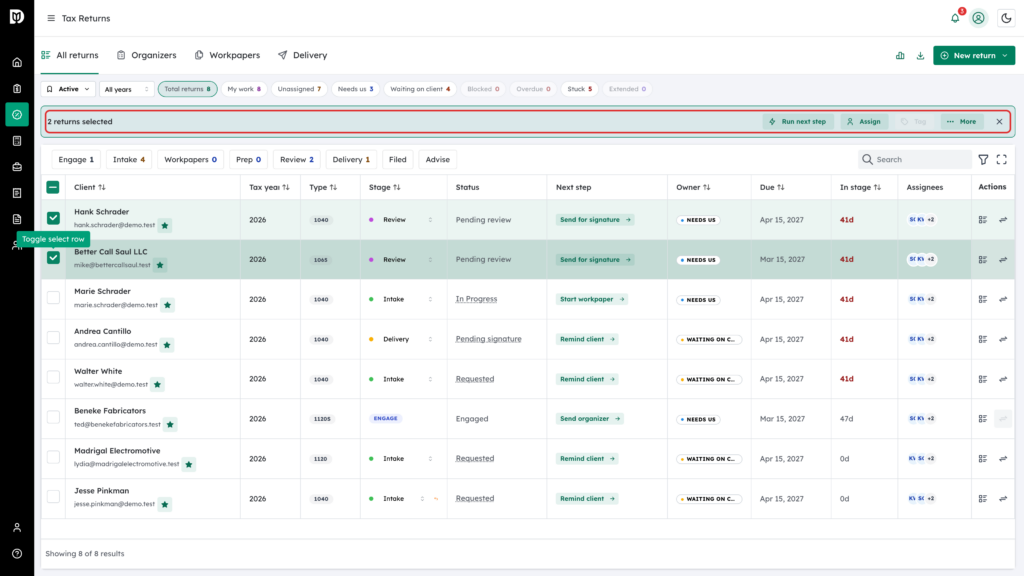The image size is (1024, 576).
Task: Open the clipboard icon in left sidebar
Action: (17, 89)
